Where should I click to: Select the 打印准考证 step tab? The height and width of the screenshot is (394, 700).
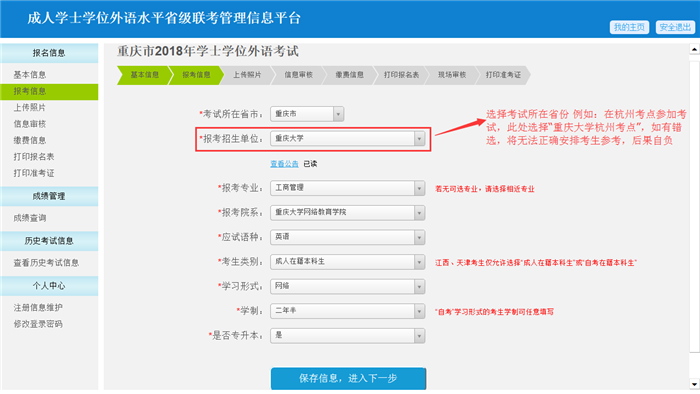point(503,75)
